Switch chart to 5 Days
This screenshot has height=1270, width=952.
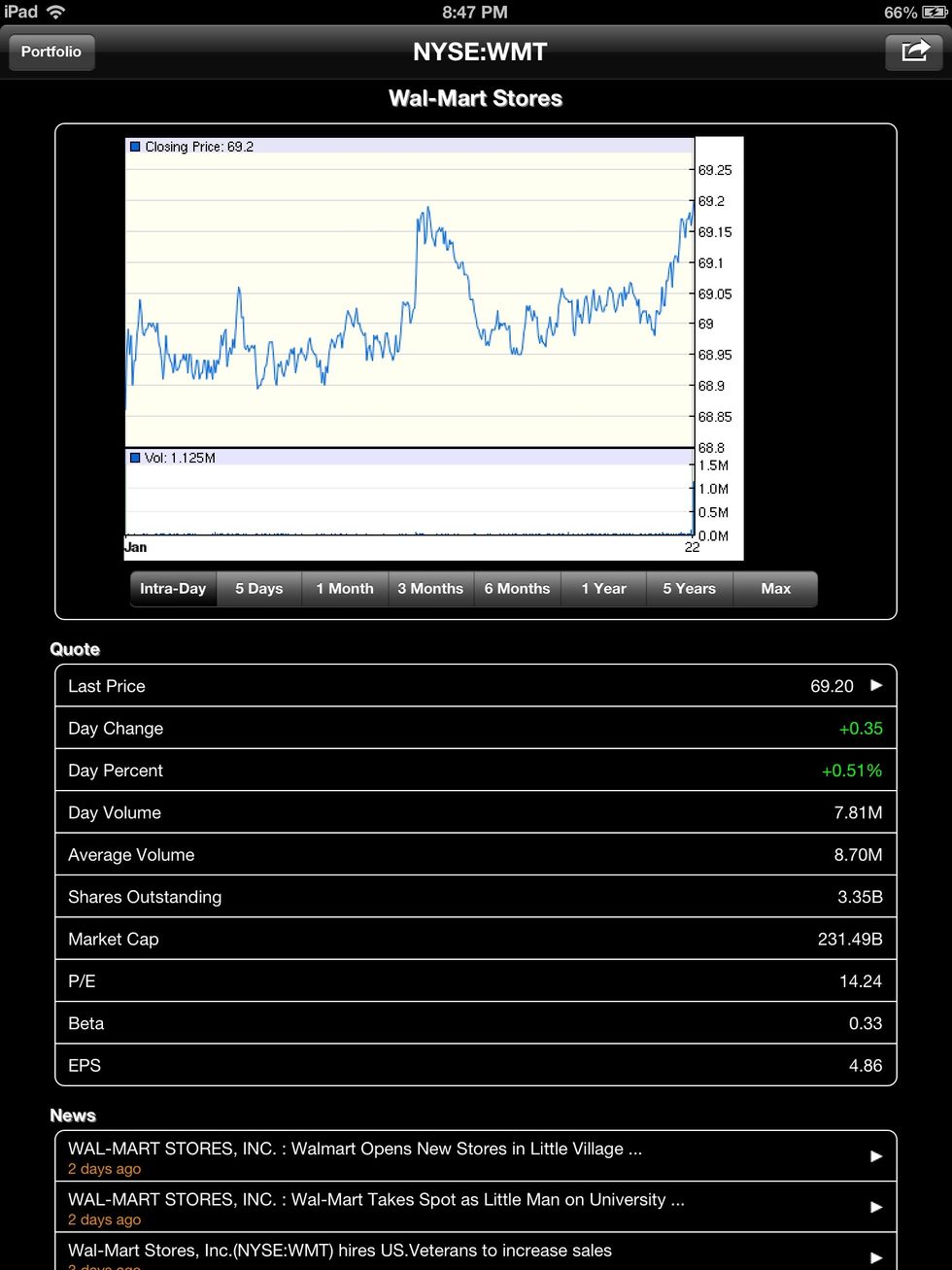(259, 589)
